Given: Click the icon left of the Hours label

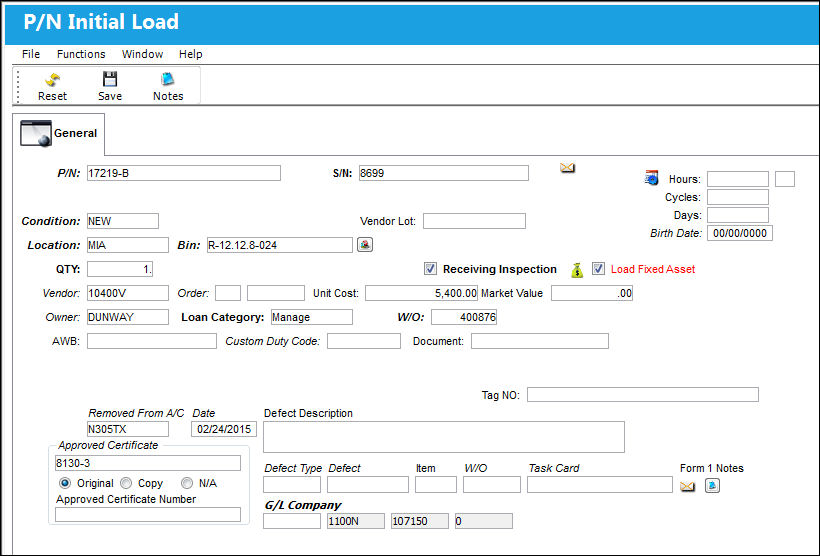Looking at the screenshot, I should coord(652,178).
